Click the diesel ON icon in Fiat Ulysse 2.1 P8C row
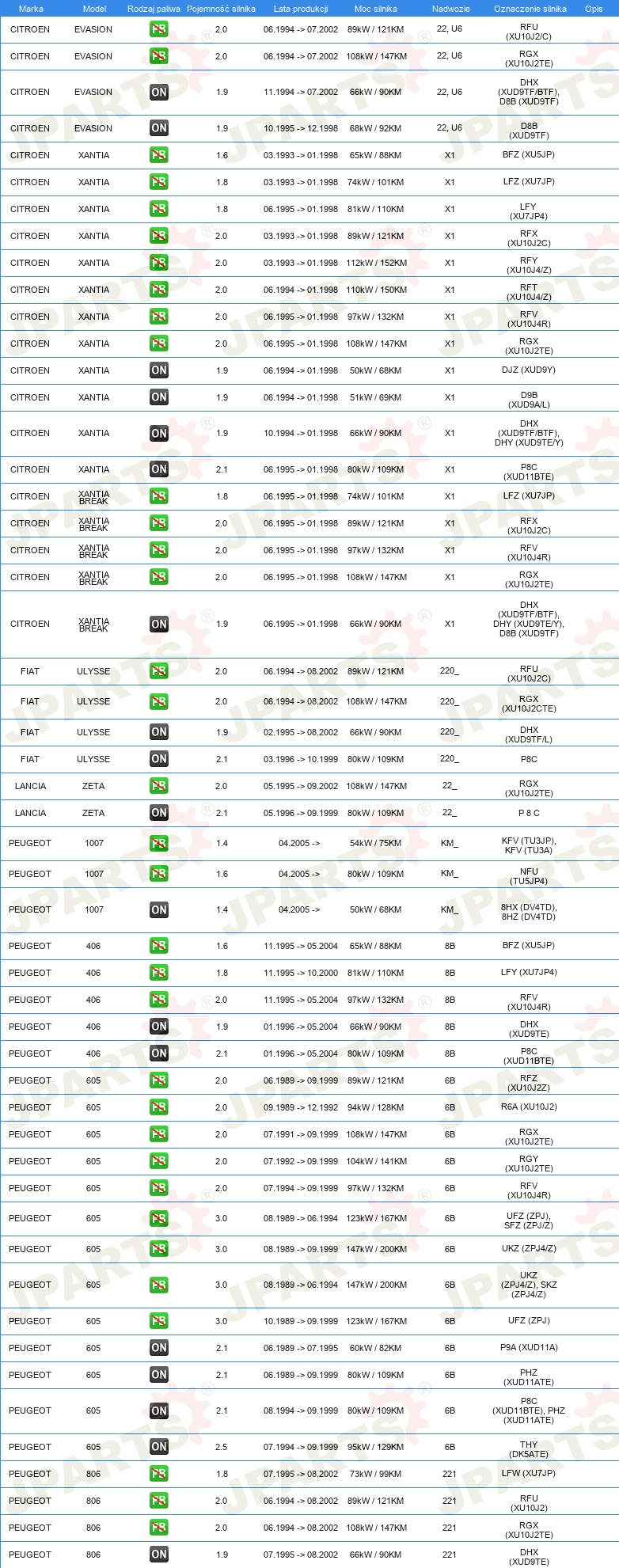The image size is (619, 1568). (x=159, y=759)
